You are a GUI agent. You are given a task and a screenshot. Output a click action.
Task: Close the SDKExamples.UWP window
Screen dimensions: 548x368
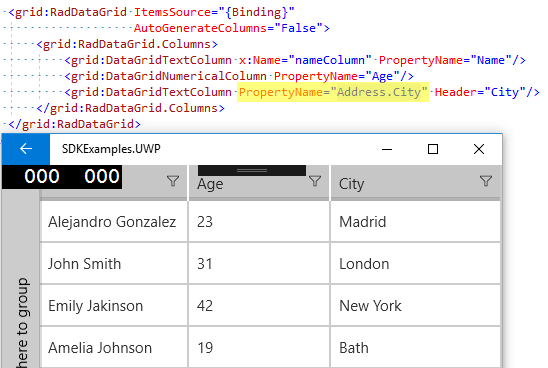click(x=479, y=149)
